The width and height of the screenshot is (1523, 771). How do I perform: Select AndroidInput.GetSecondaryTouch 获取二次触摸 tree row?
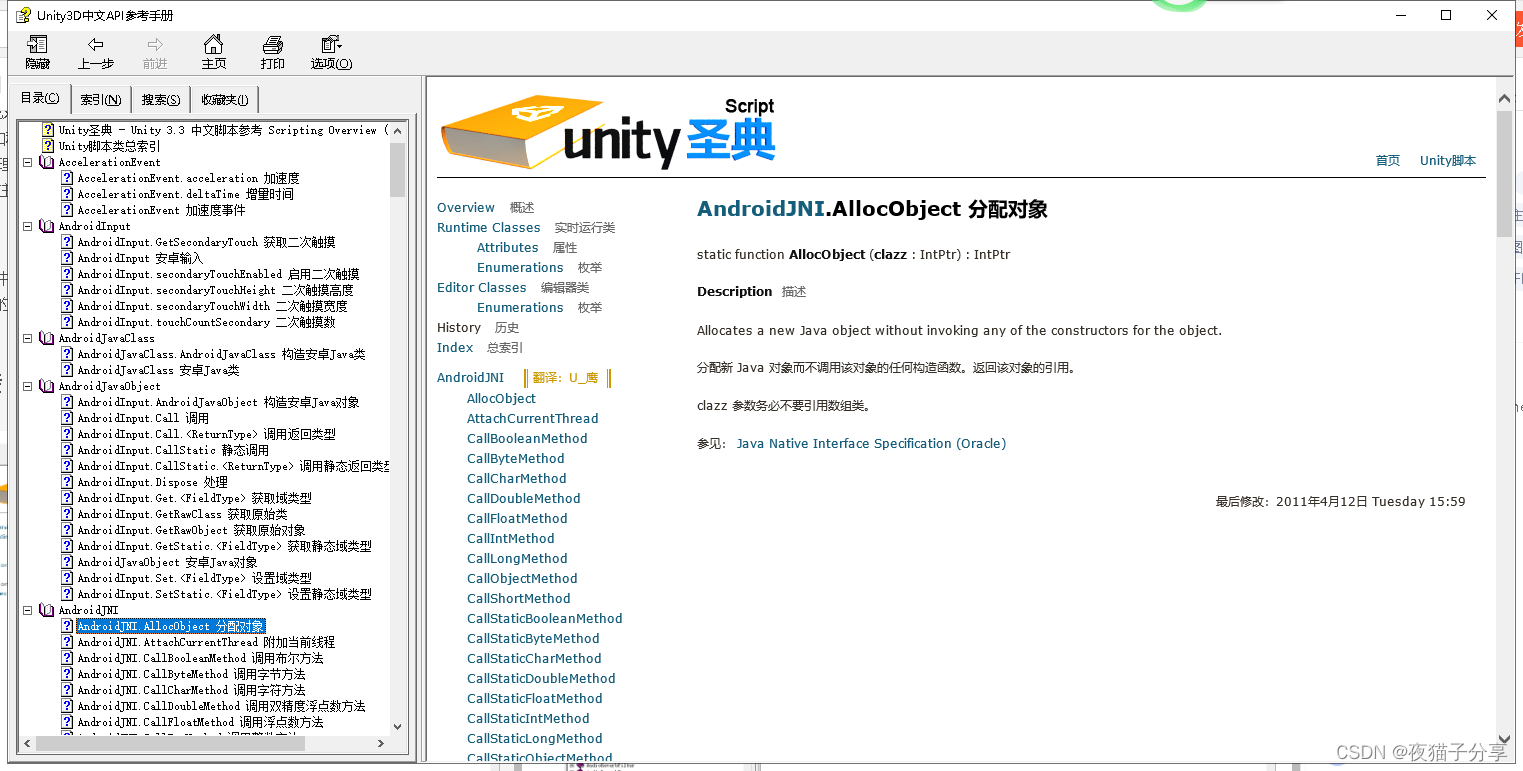(x=206, y=242)
